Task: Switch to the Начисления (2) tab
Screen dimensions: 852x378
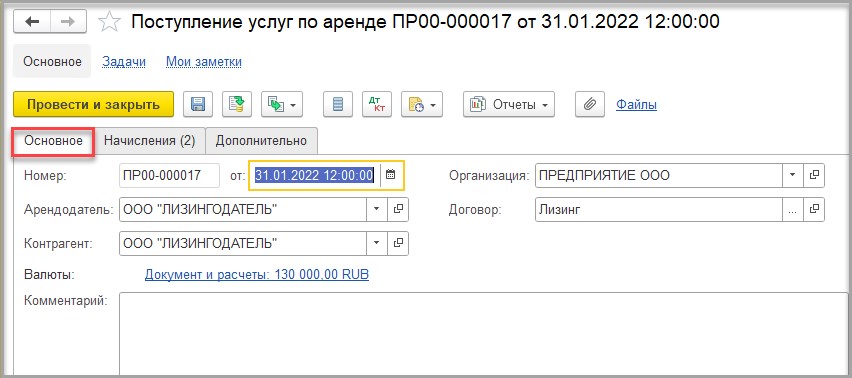Action: point(149,141)
